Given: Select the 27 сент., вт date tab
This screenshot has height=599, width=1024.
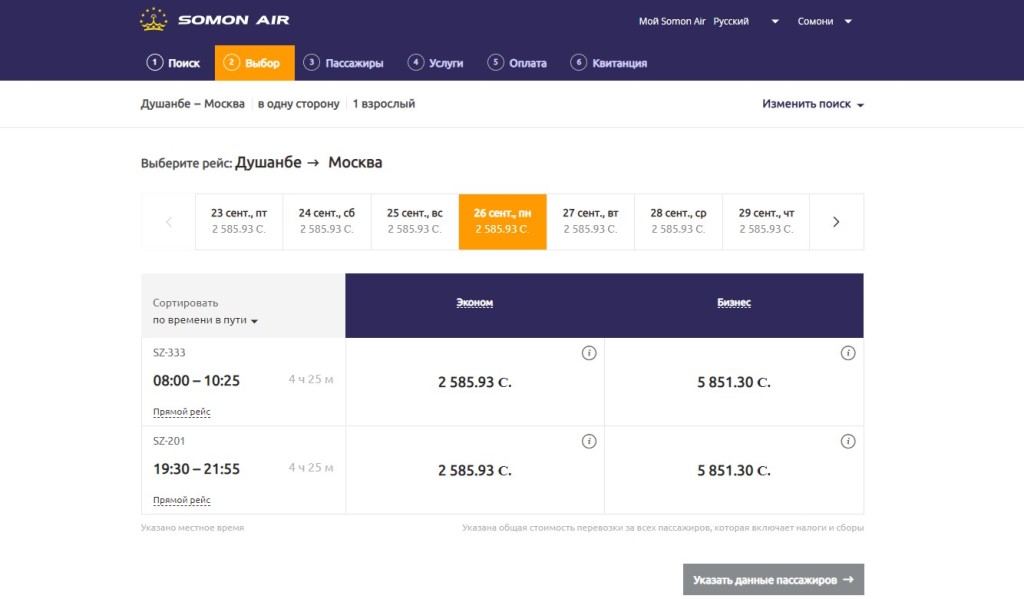Looking at the screenshot, I should point(590,221).
